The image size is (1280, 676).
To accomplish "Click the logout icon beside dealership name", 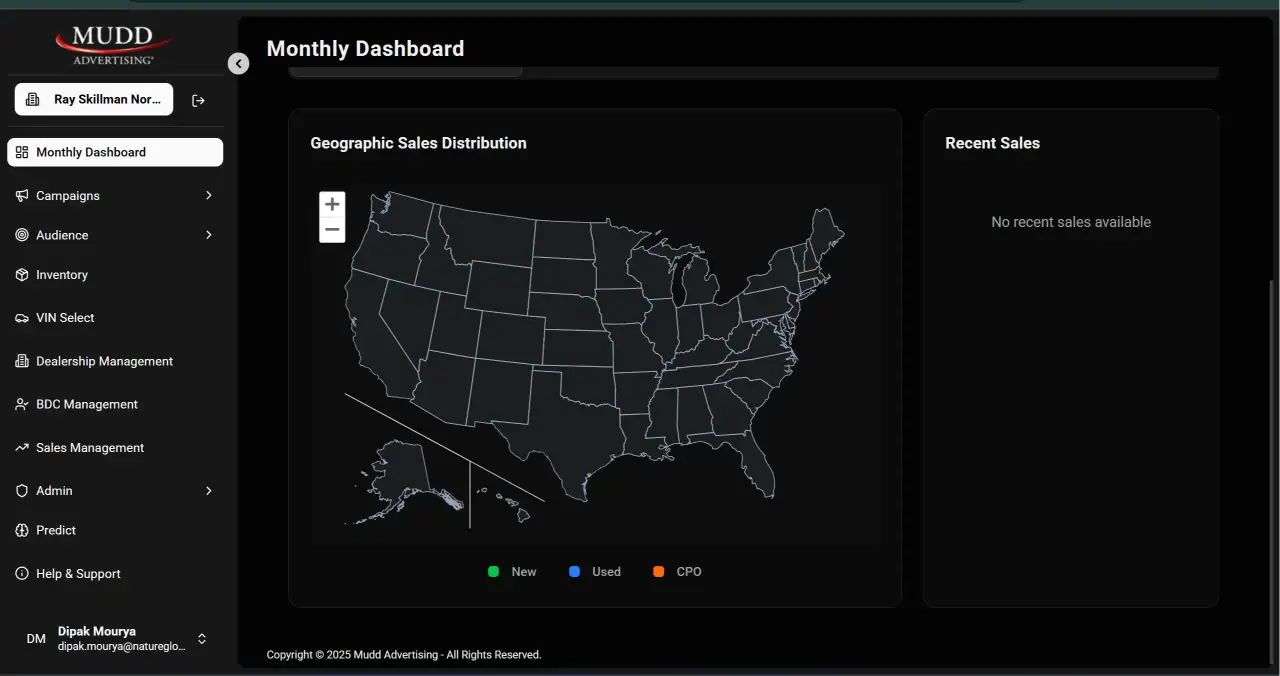I will click(198, 100).
